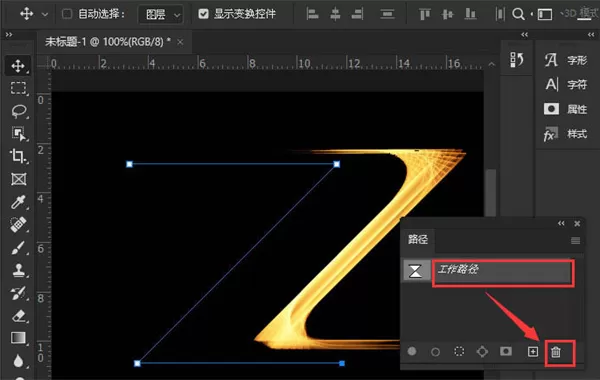Image resolution: width=600 pixels, height=380 pixels.
Task: Select the Brush tool
Action: pyautogui.click(x=18, y=248)
